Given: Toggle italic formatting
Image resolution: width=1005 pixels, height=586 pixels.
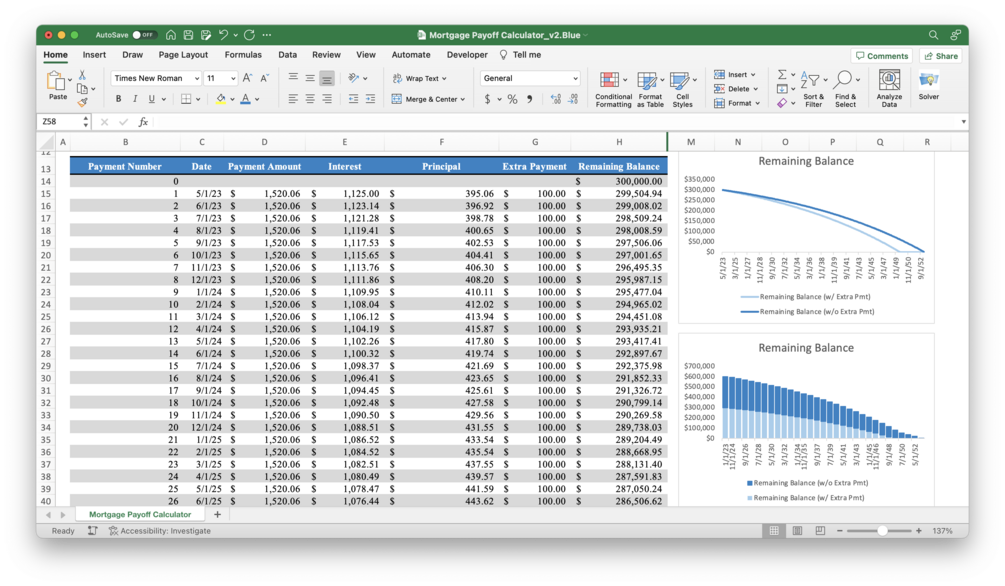Looking at the screenshot, I should pyautogui.click(x=135, y=99).
